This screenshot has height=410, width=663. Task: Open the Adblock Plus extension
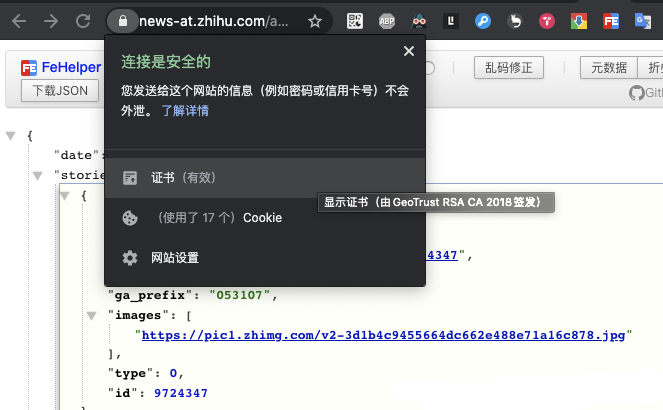coord(387,21)
